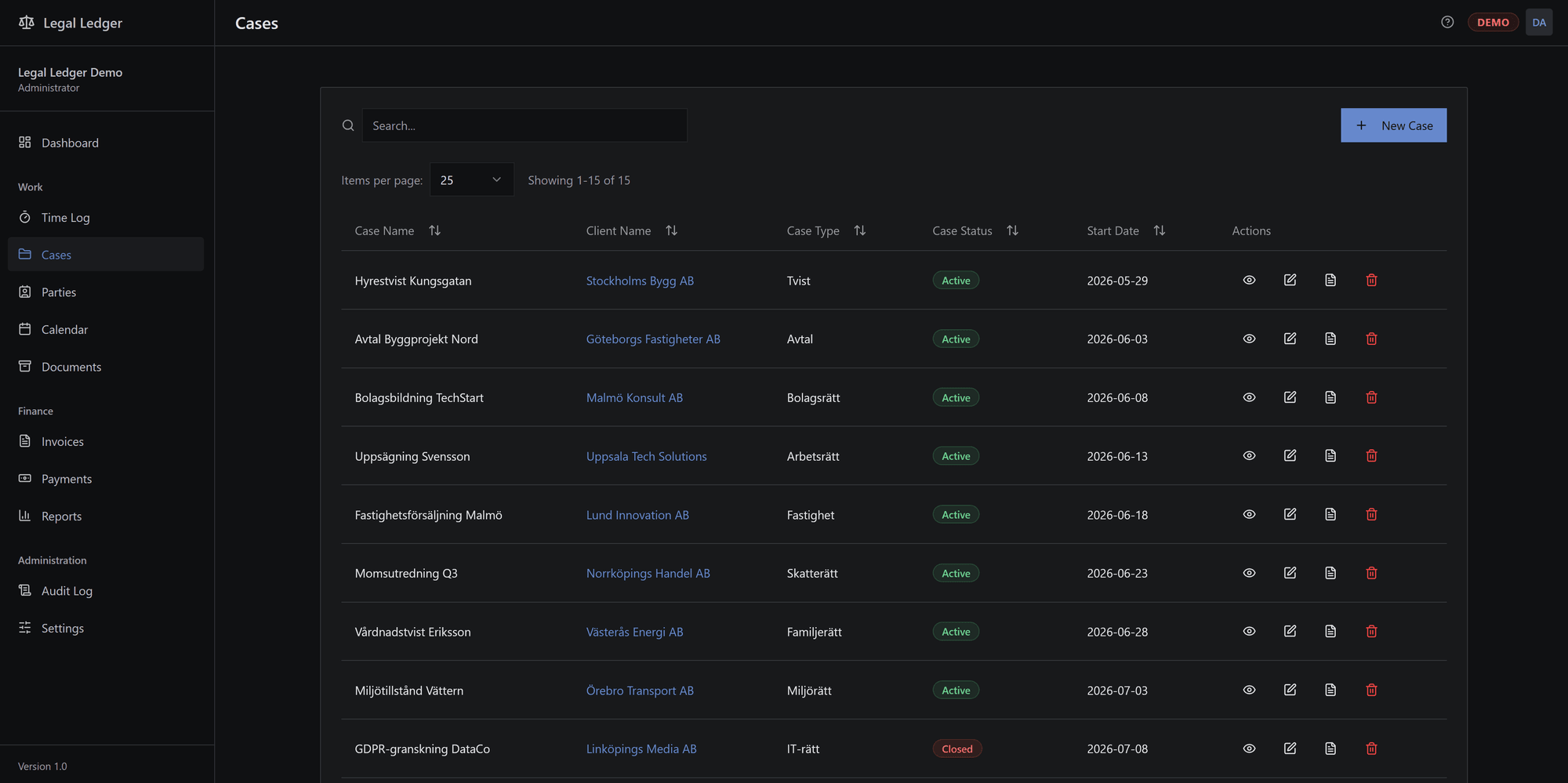Screen dimensions: 1568x783
Task: Open the Calendar page
Action: click(106, 329)
